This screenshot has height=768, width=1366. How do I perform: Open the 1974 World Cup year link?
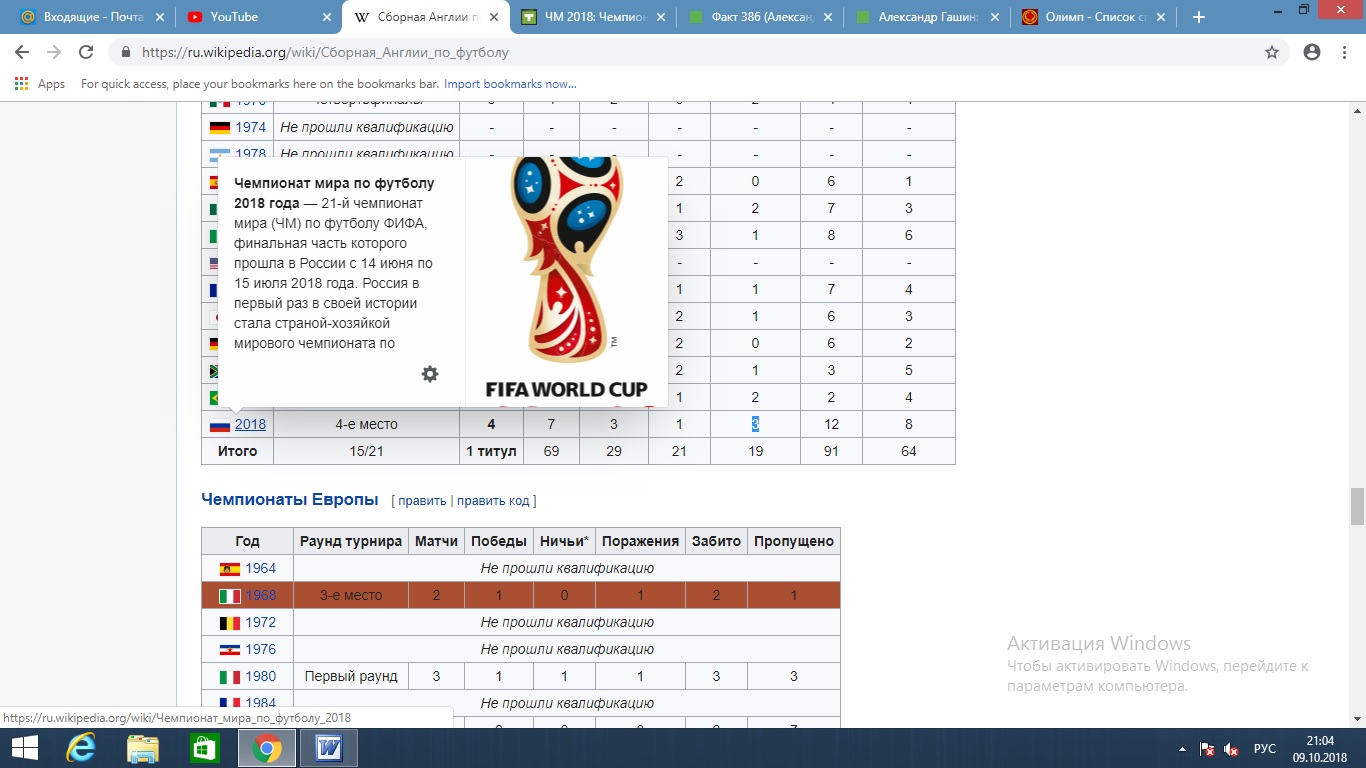click(250, 127)
